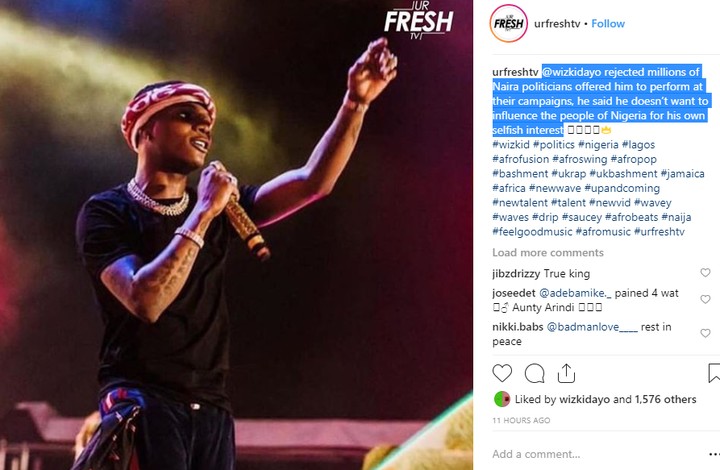View the 1,576 others likes list
Screen dimensions: 720x470
[665, 399]
